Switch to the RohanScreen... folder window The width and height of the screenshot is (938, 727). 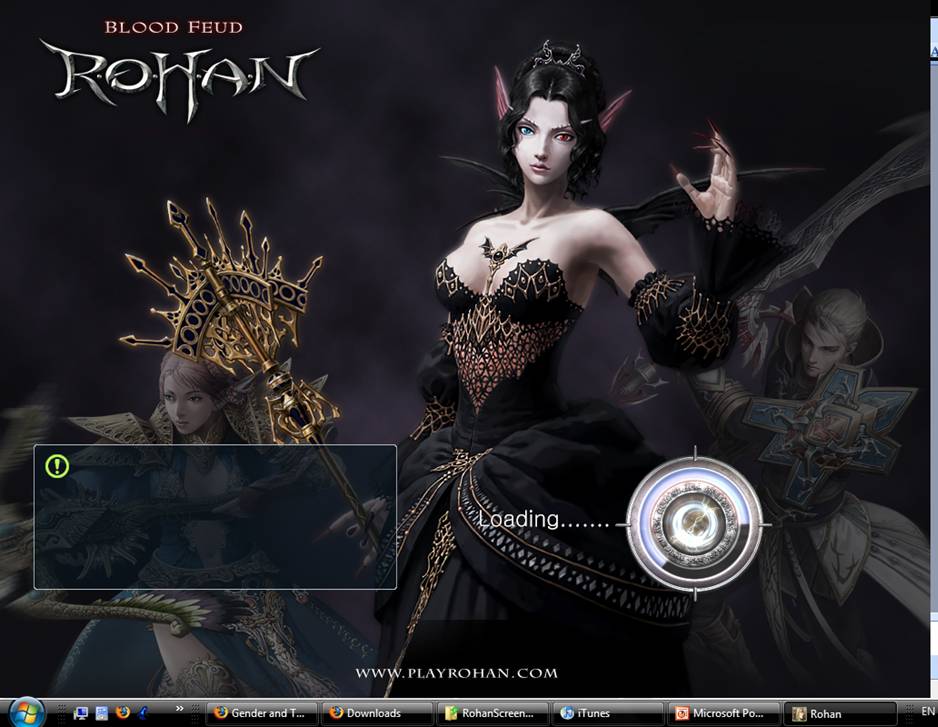click(492, 713)
